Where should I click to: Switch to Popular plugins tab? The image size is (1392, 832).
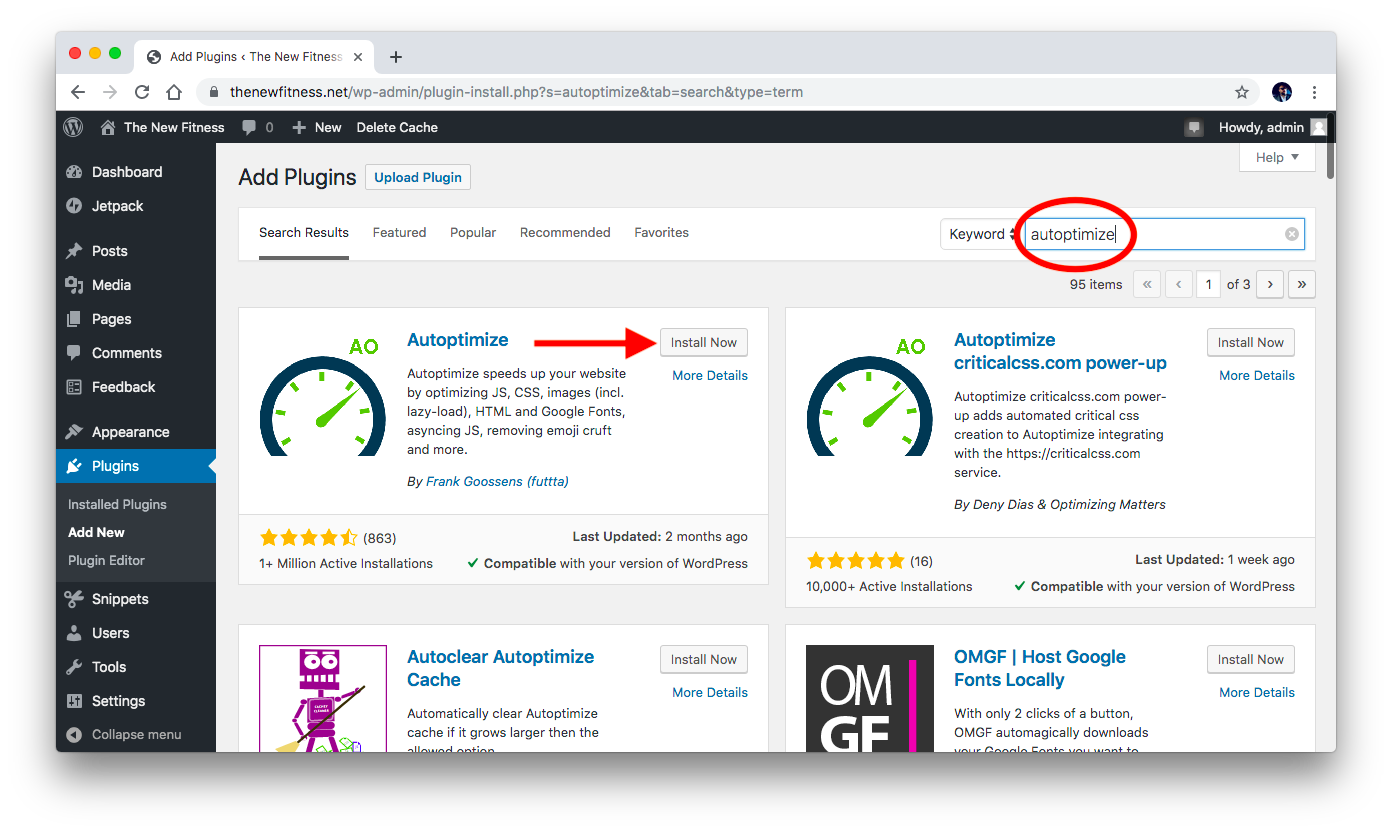coord(473,232)
